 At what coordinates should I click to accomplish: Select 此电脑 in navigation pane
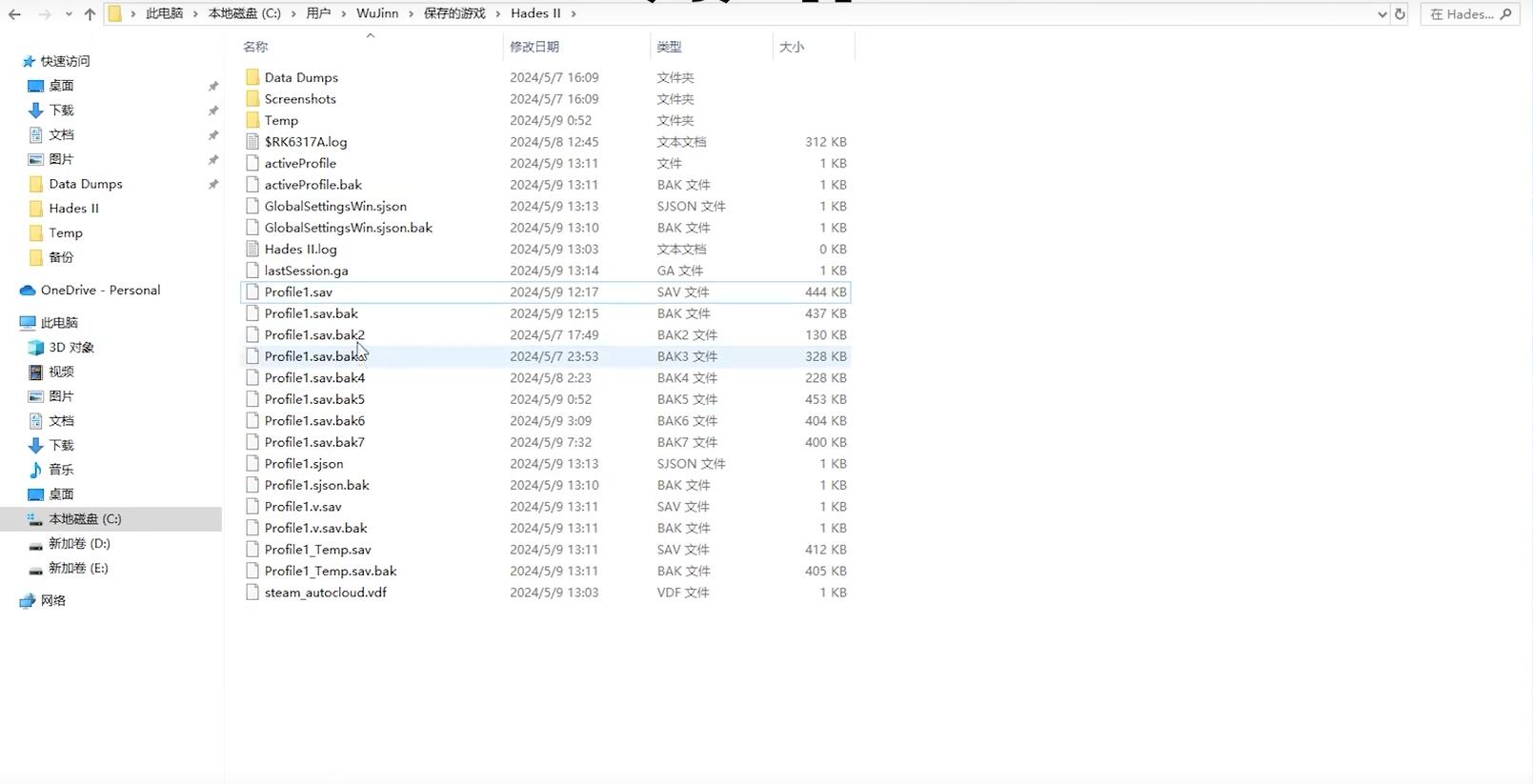click(59, 323)
